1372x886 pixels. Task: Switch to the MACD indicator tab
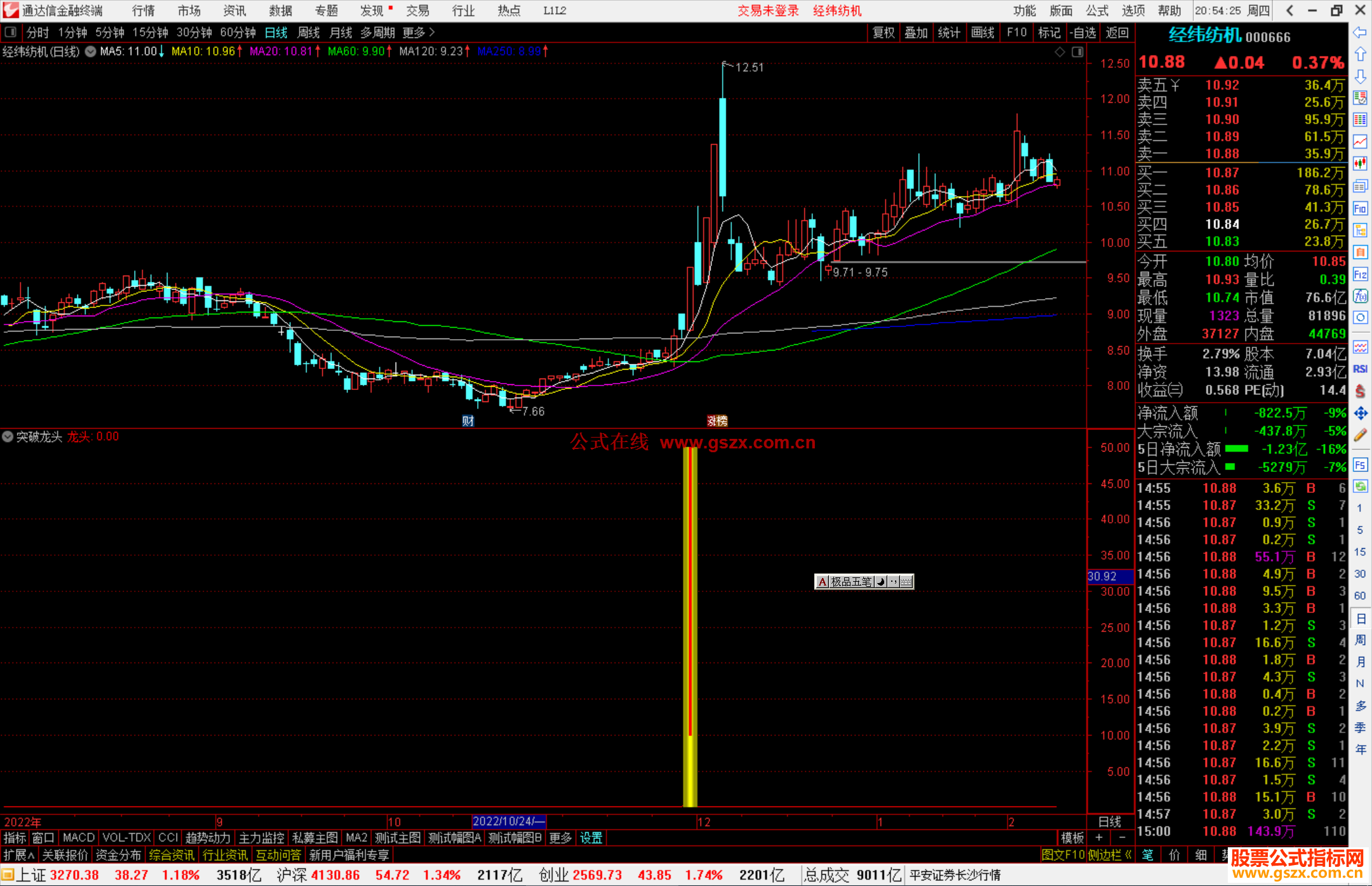[79, 838]
